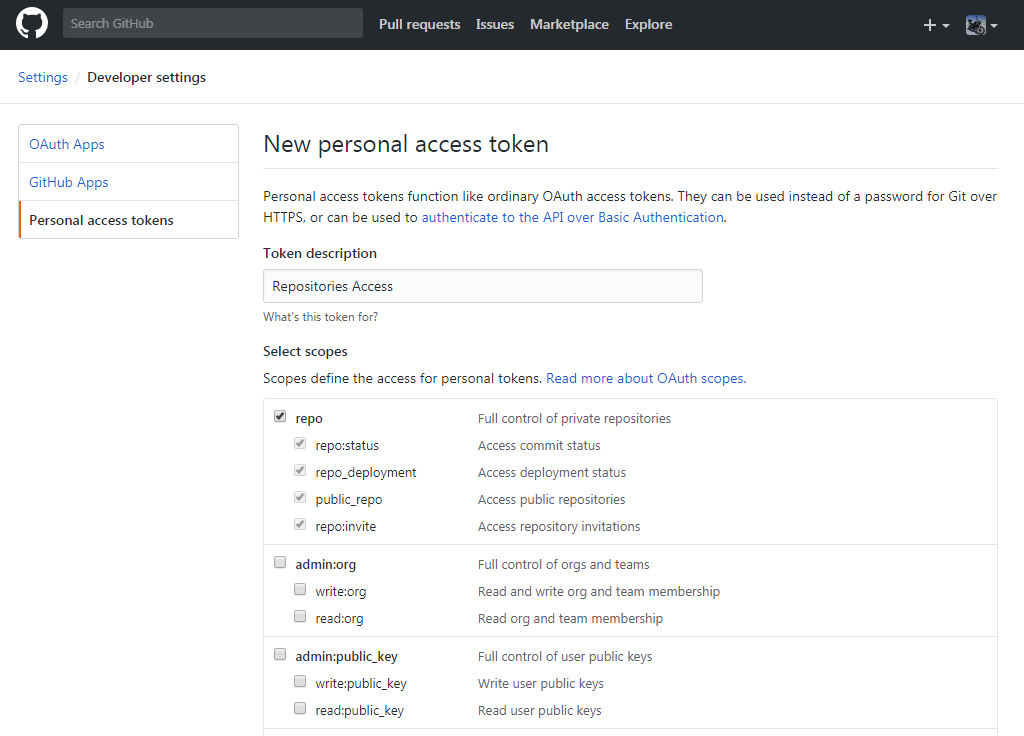Click inside the Token description field
The height and width of the screenshot is (736, 1024).
click(x=482, y=285)
